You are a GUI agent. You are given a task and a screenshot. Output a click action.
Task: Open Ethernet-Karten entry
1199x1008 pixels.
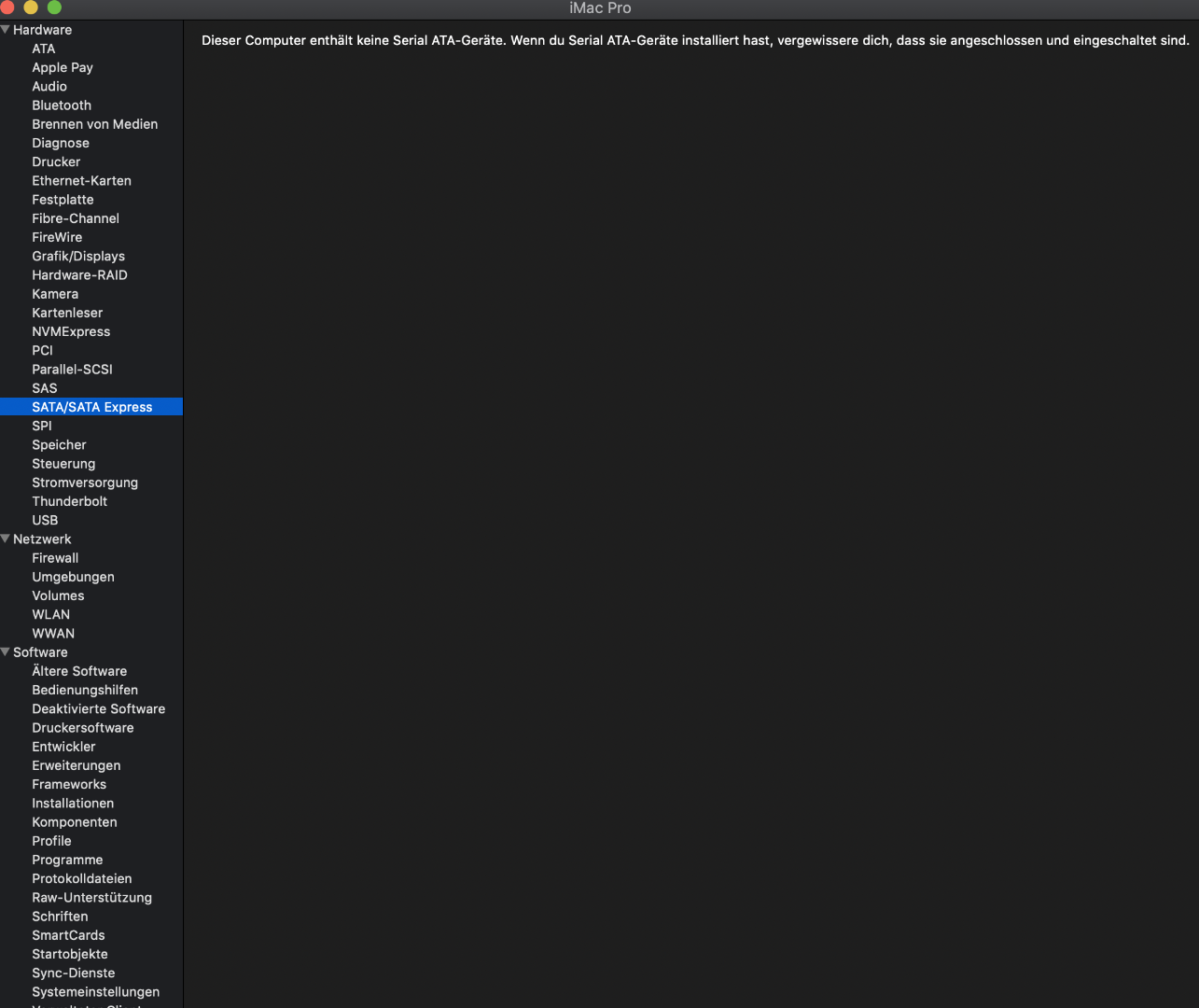81,180
